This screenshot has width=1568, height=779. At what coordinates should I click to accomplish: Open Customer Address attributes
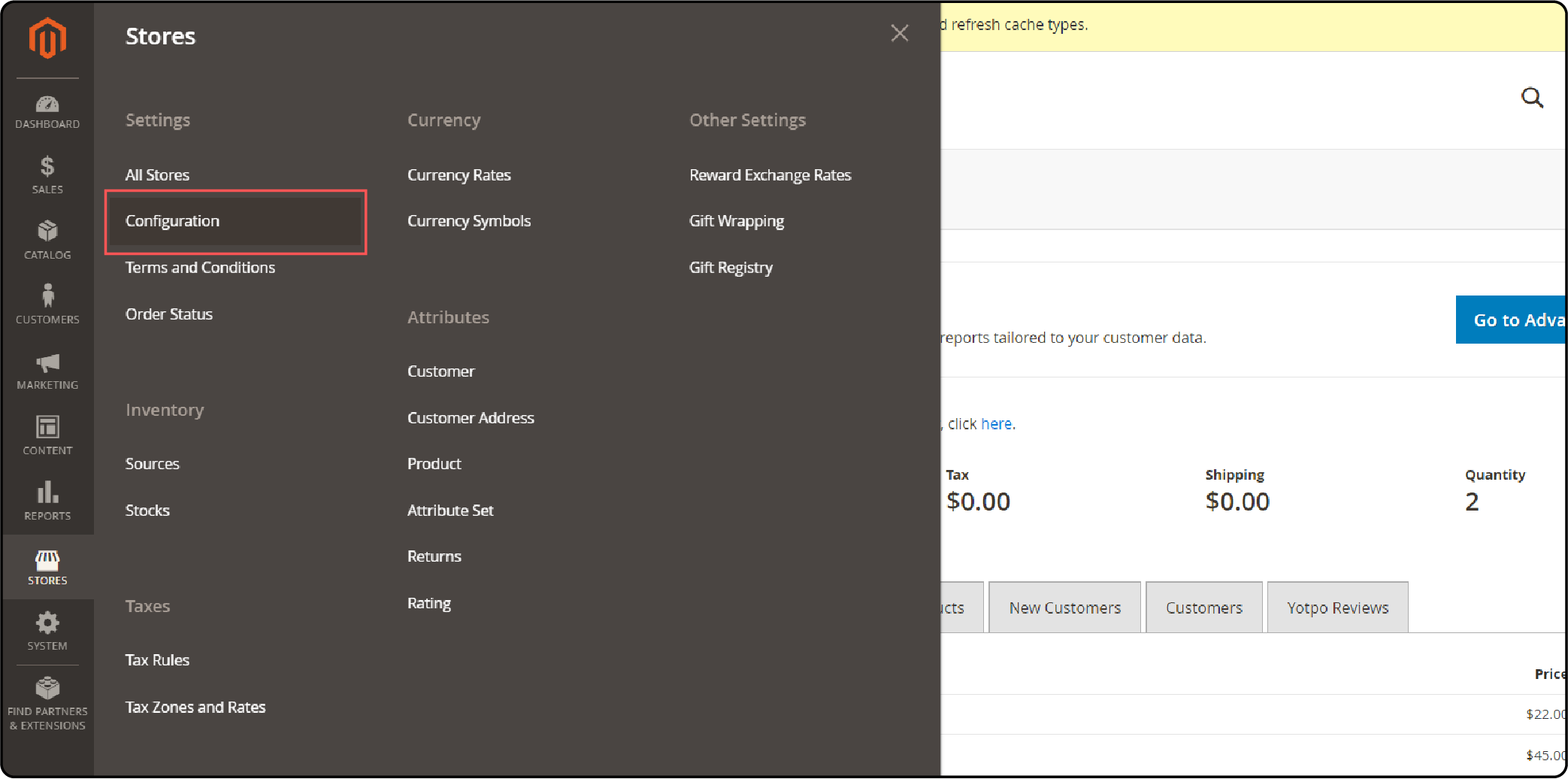(471, 418)
